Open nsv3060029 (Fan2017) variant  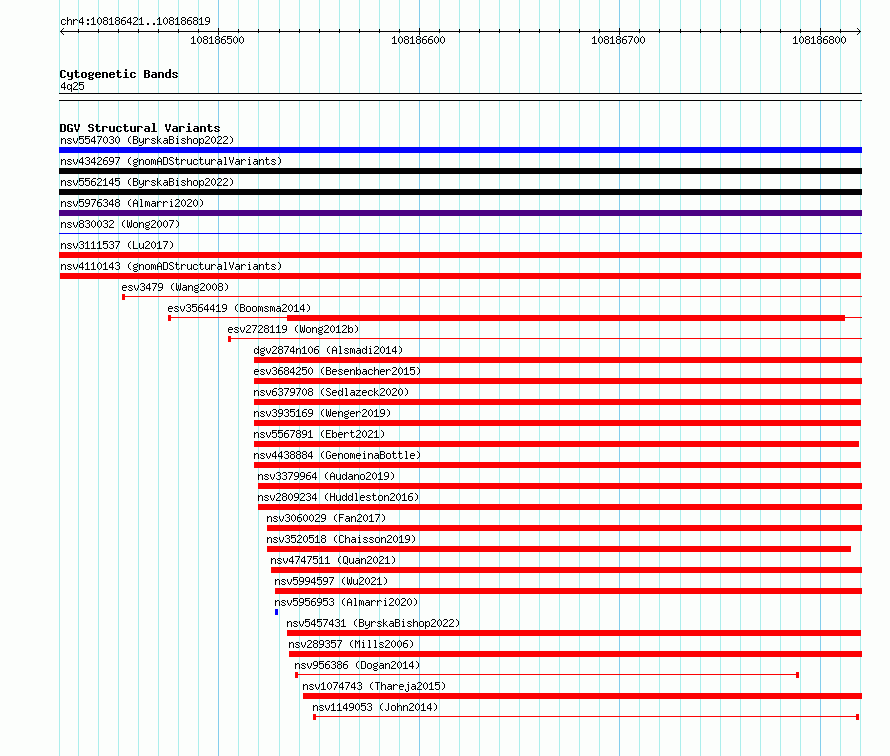click(x=326, y=518)
